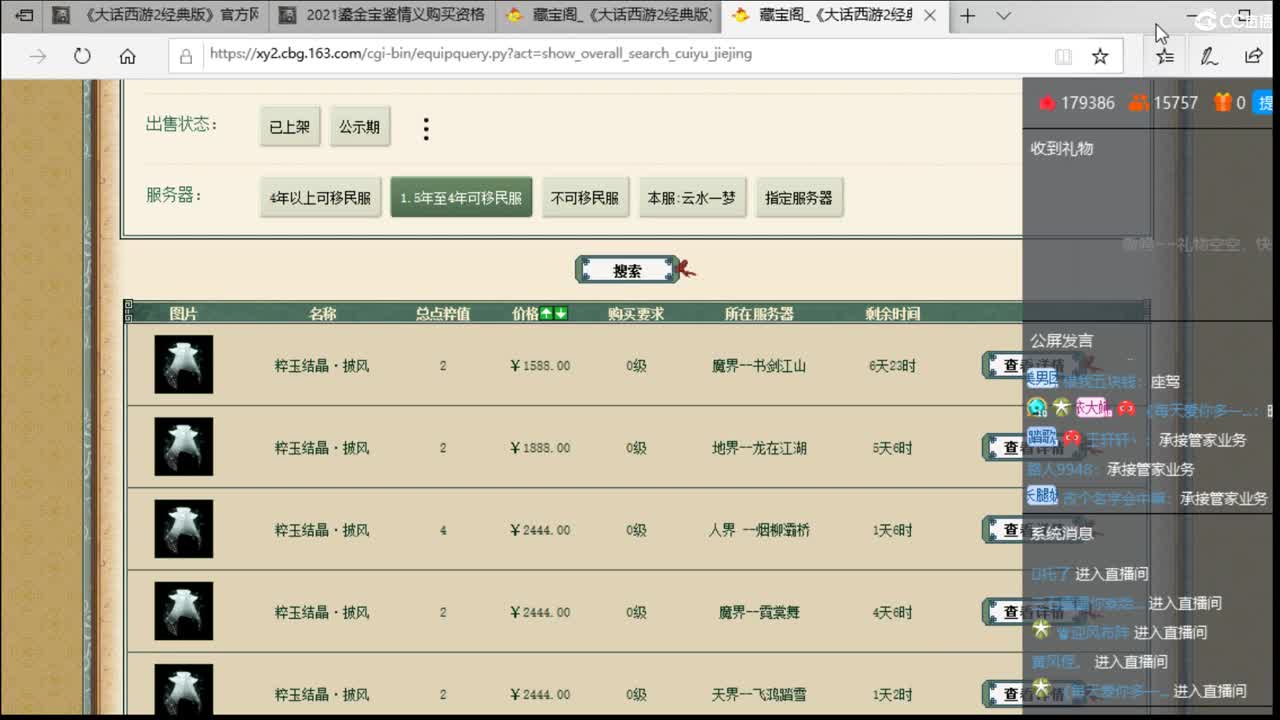Open item image of 魔界 霓裳舞 listing
1280x720 pixels.
[184, 610]
